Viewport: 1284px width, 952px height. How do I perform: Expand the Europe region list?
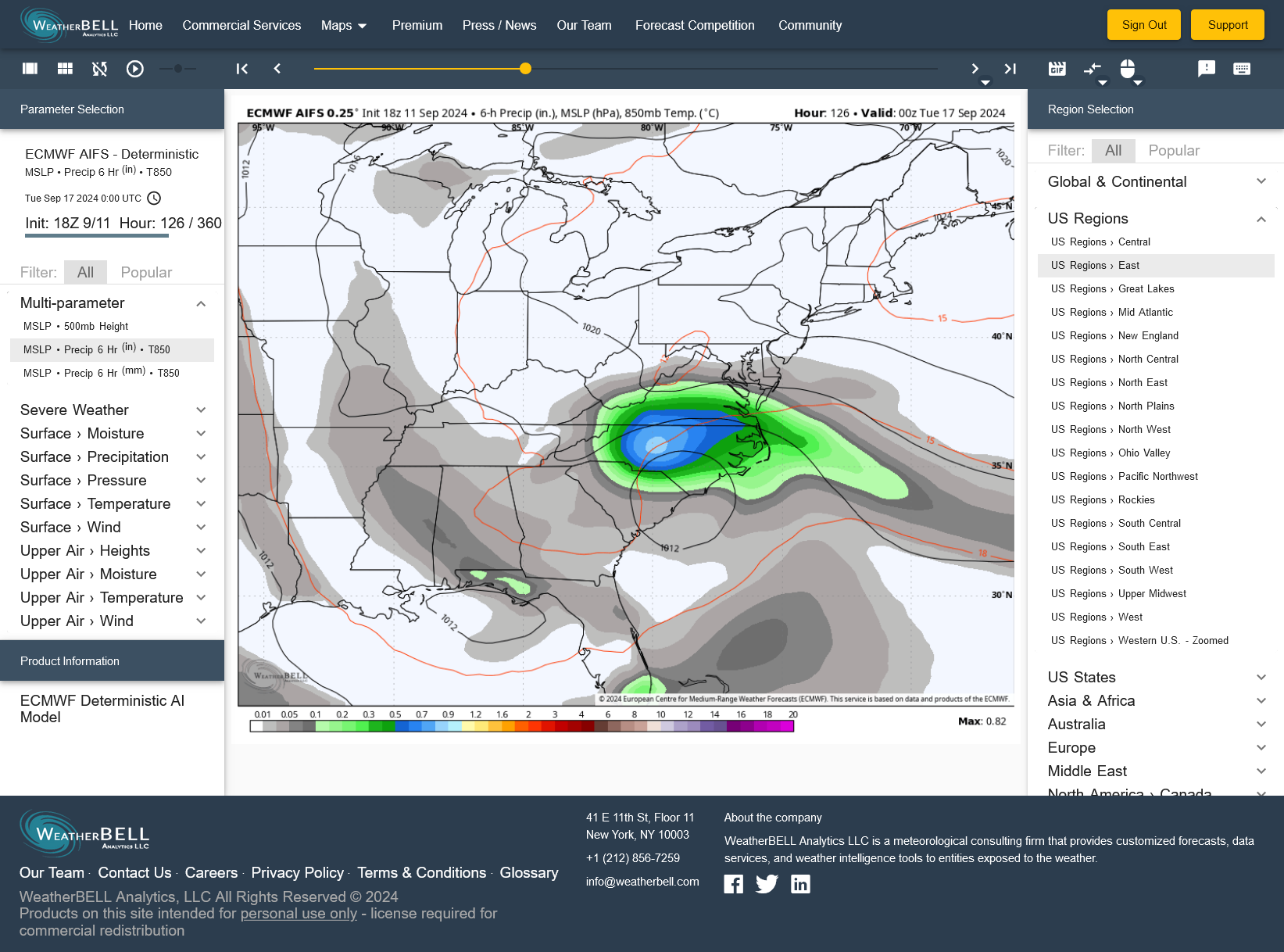point(1156,748)
